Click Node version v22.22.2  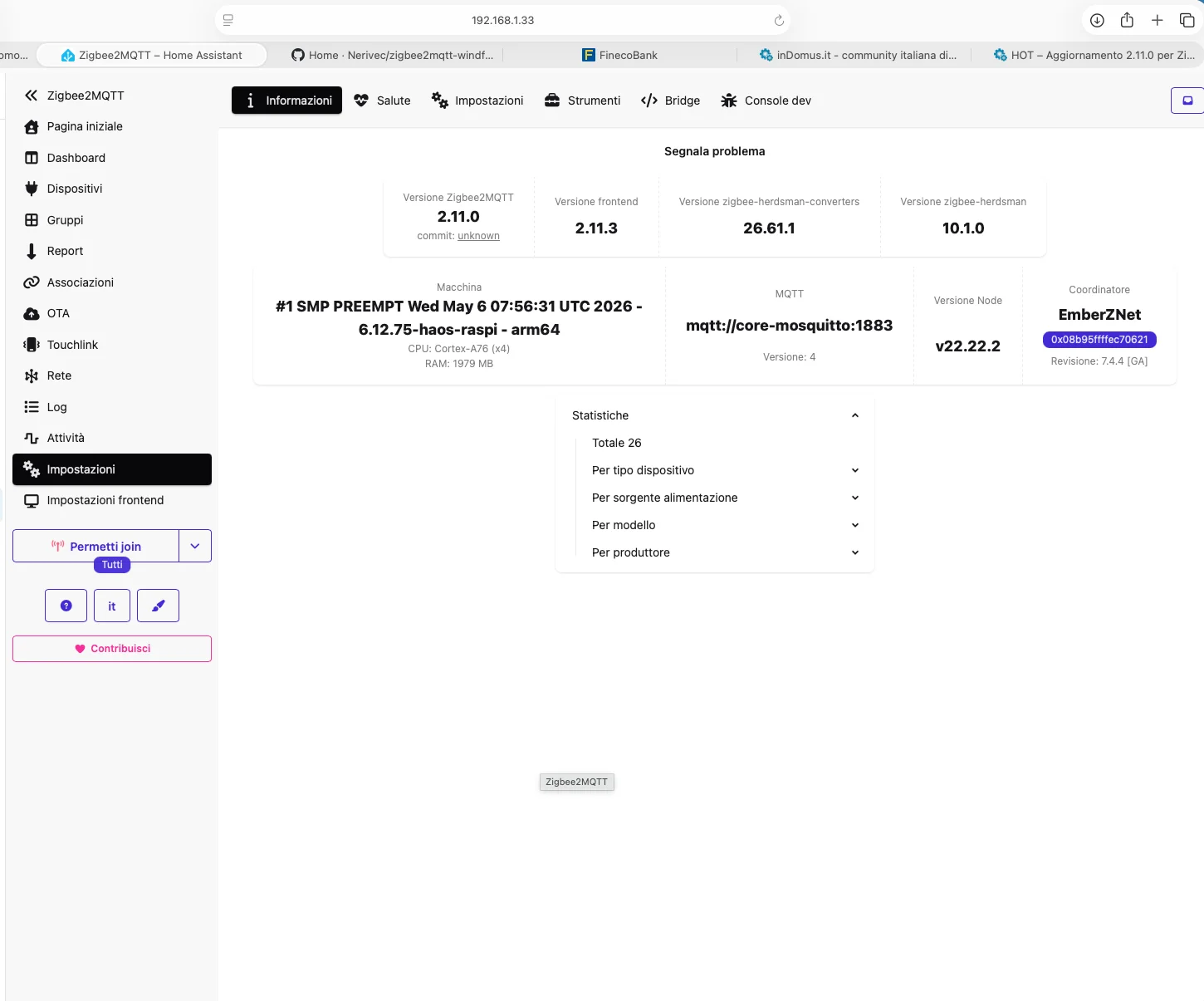pyautogui.click(x=967, y=346)
